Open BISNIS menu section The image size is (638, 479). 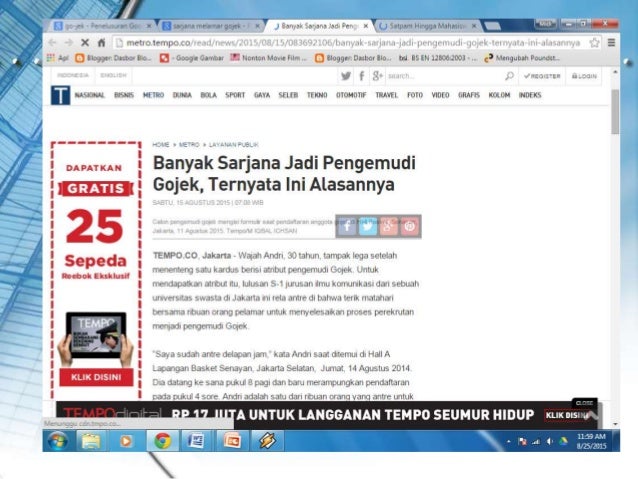(x=124, y=95)
